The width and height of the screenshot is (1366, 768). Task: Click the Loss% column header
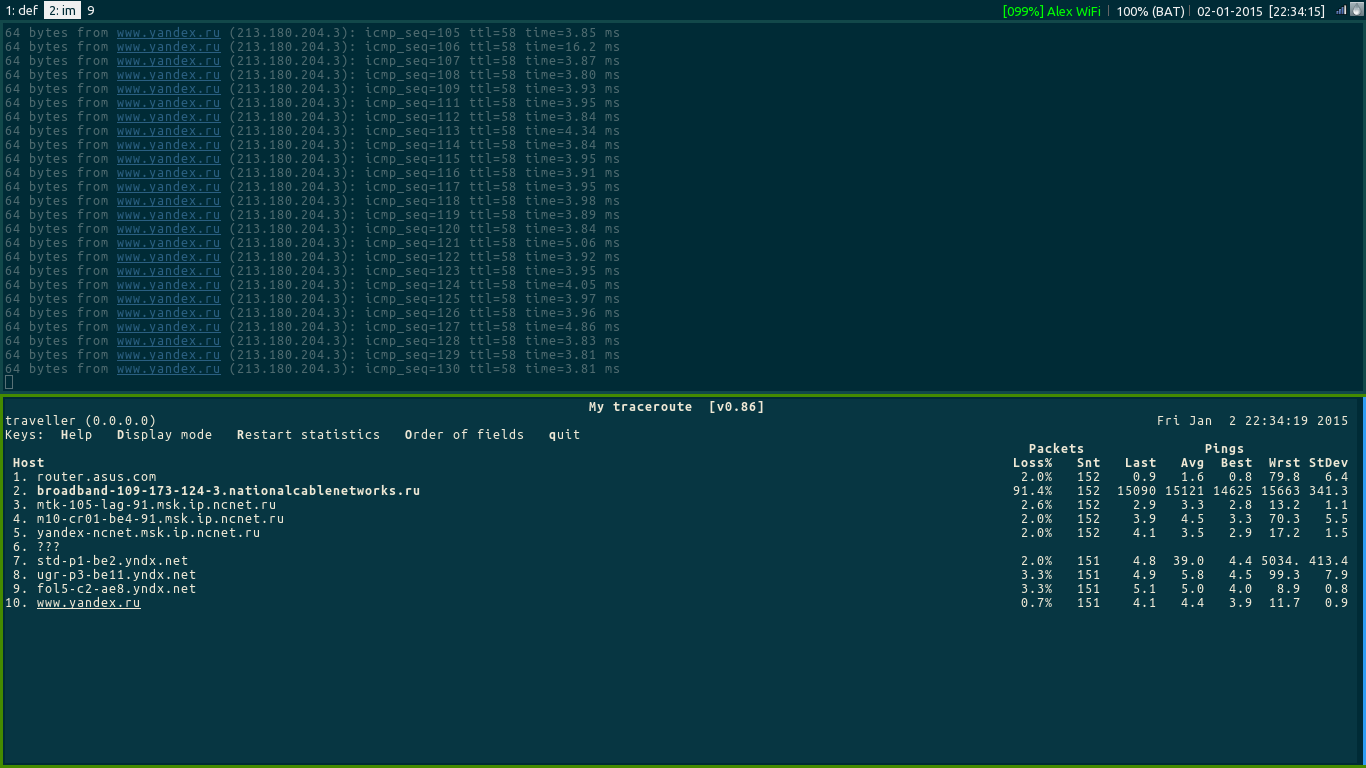point(1032,463)
